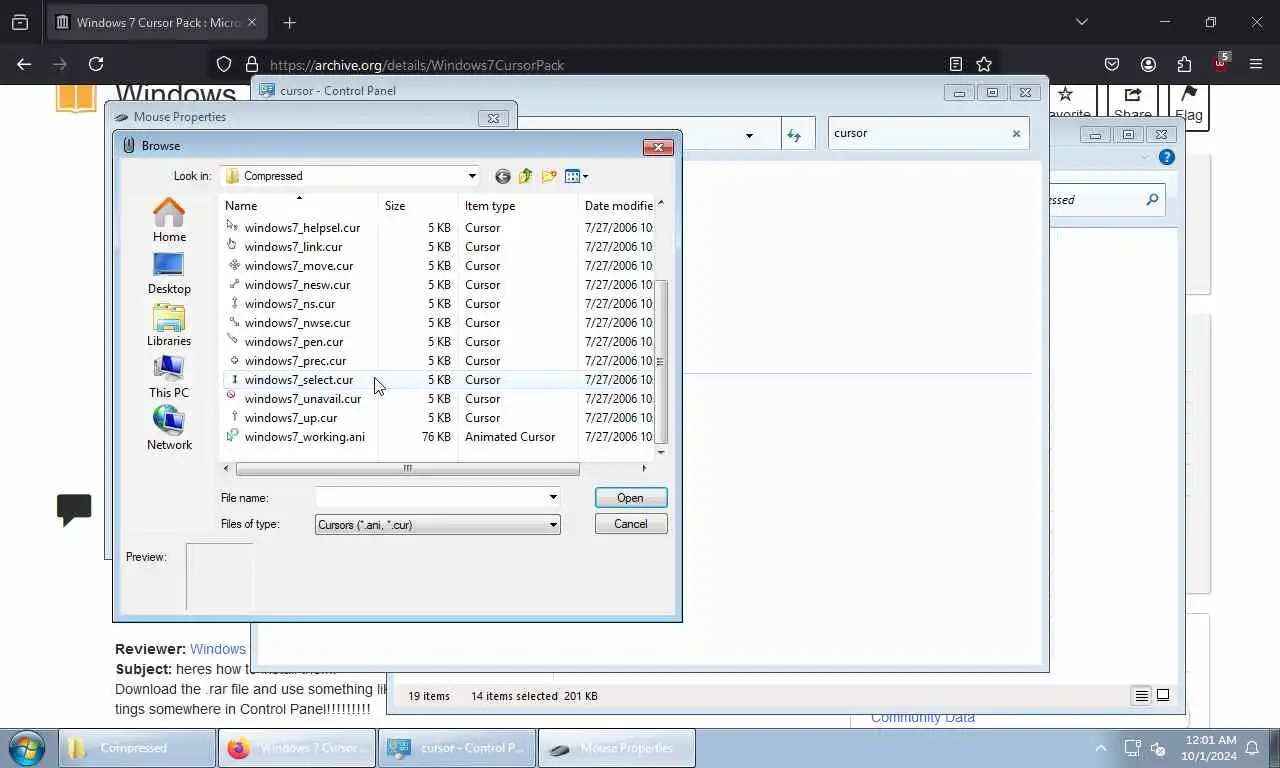Image resolution: width=1280 pixels, height=768 pixels.
Task: Switch to Mouse Properties taskbar item
Action: (x=617, y=748)
